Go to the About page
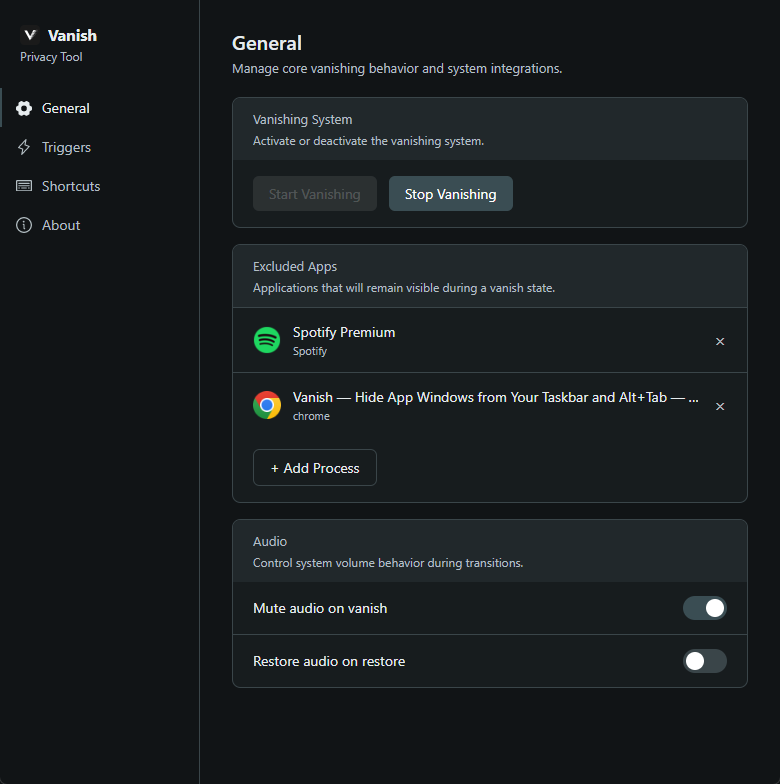 coord(100,225)
